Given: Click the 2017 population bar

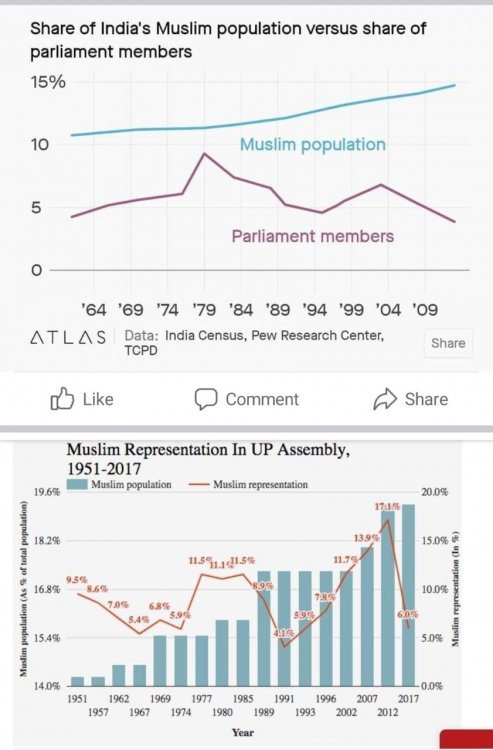Looking at the screenshot, I should [408, 595].
